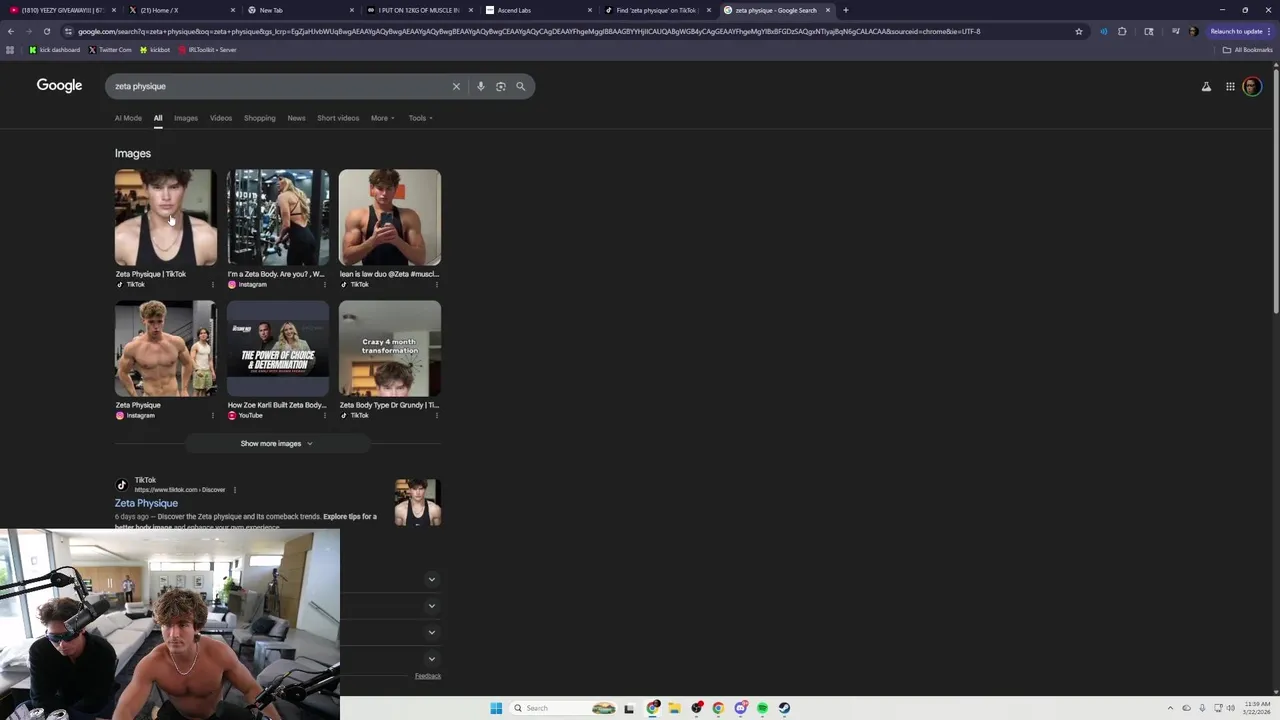Open Crazy 4 month transformation thumbnail
Viewport: 1280px width, 720px height.
point(389,349)
